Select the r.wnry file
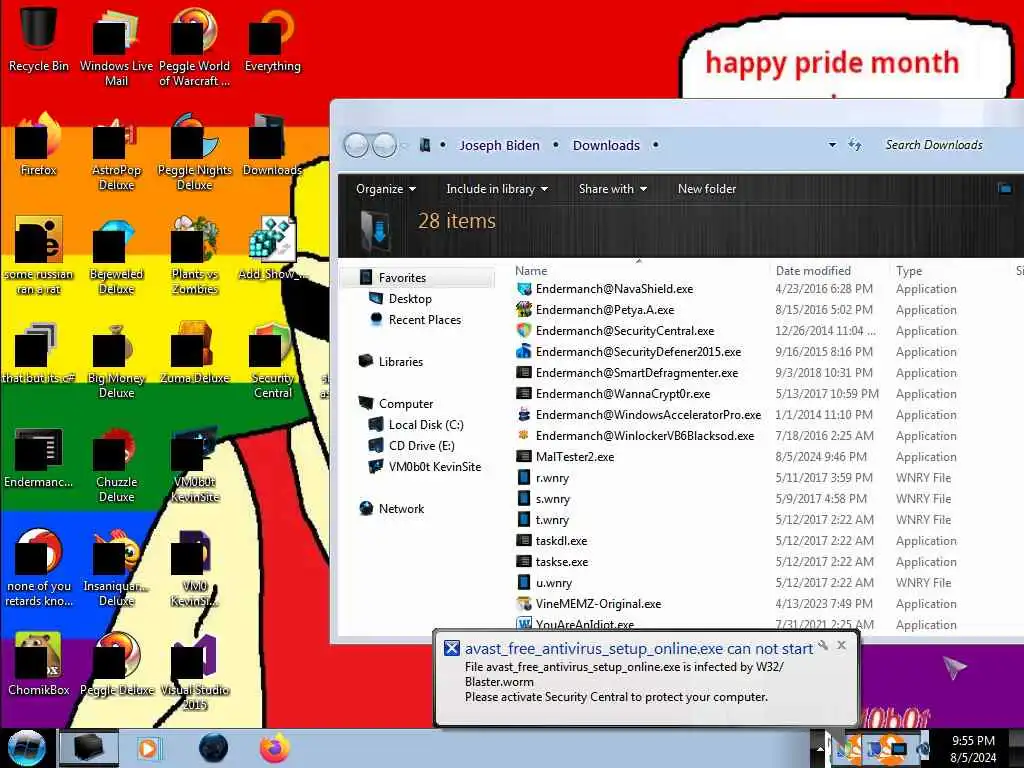Viewport: 1024px width, 768px height. click(552, 477)
